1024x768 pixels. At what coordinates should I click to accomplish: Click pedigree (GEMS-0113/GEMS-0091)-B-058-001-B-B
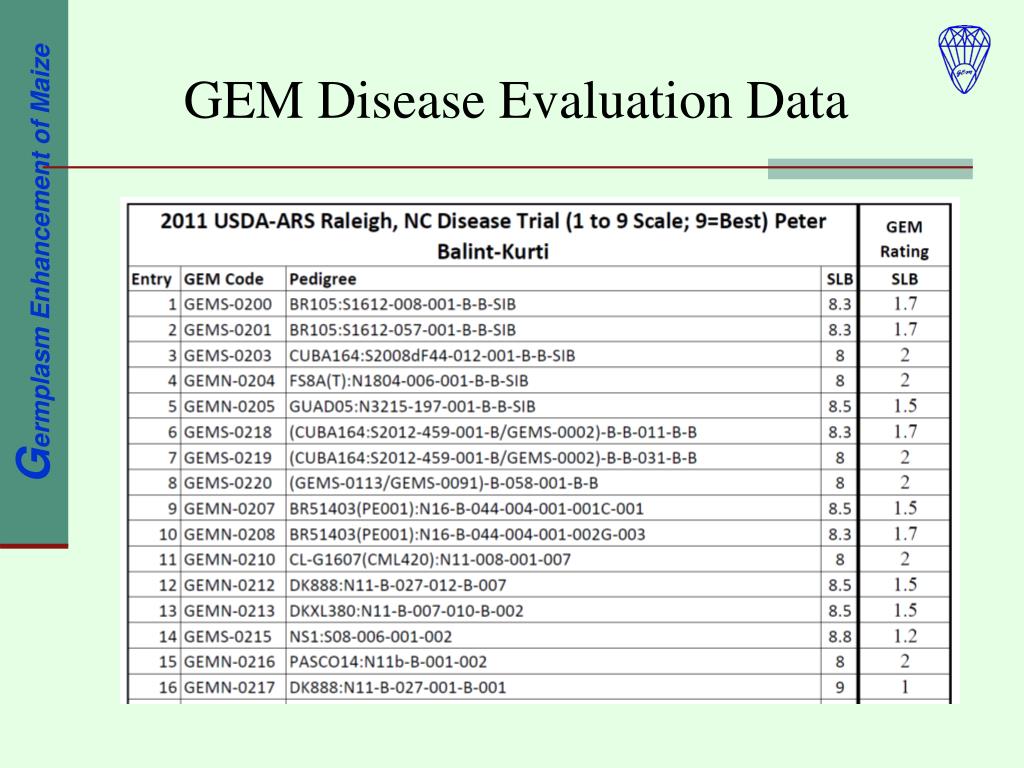pyautogui.click(x=443, y=483)
